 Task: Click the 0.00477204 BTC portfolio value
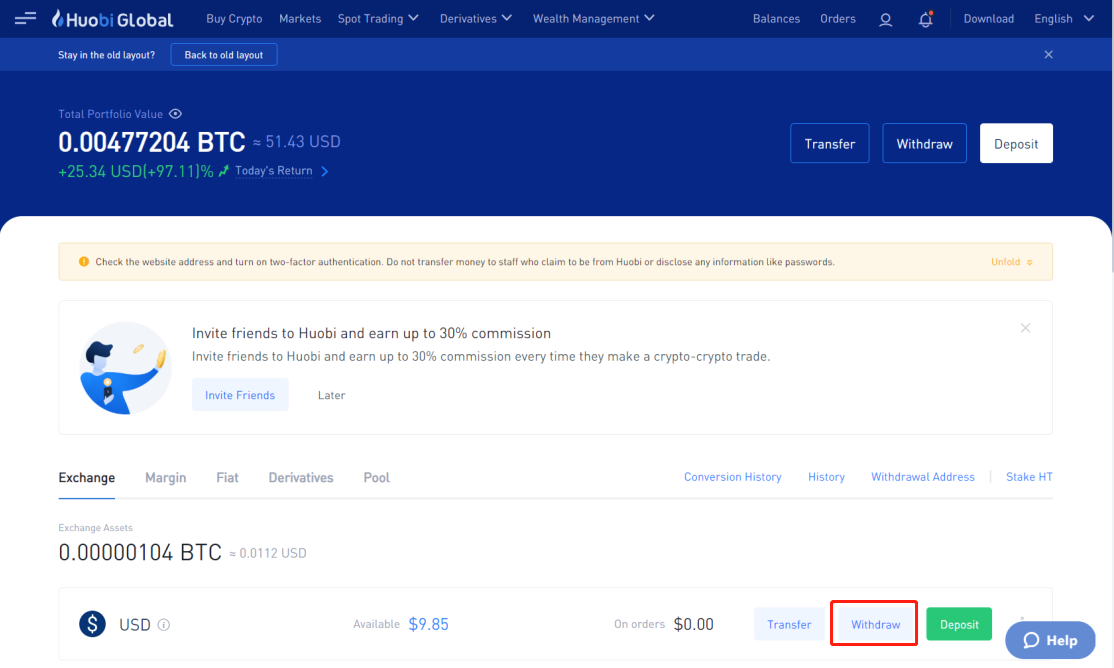point(151,142)
